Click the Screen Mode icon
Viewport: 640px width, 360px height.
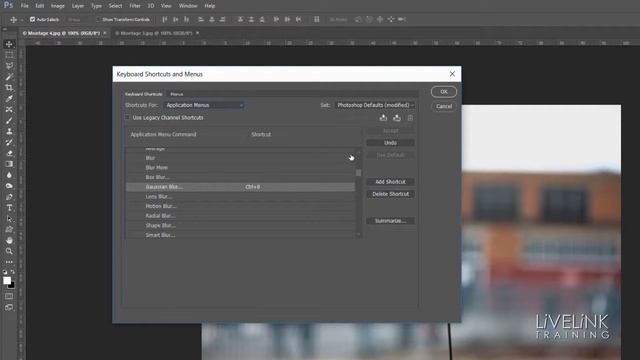coord(9,307)
